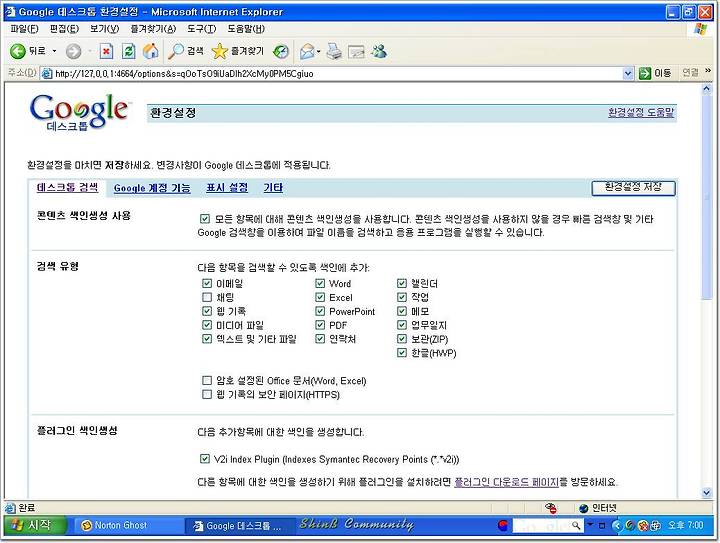Open the 환경설정 도움말 link
The height and width of the screenshot is (543, 720).
pyautogui.click(x=641, y=112)
